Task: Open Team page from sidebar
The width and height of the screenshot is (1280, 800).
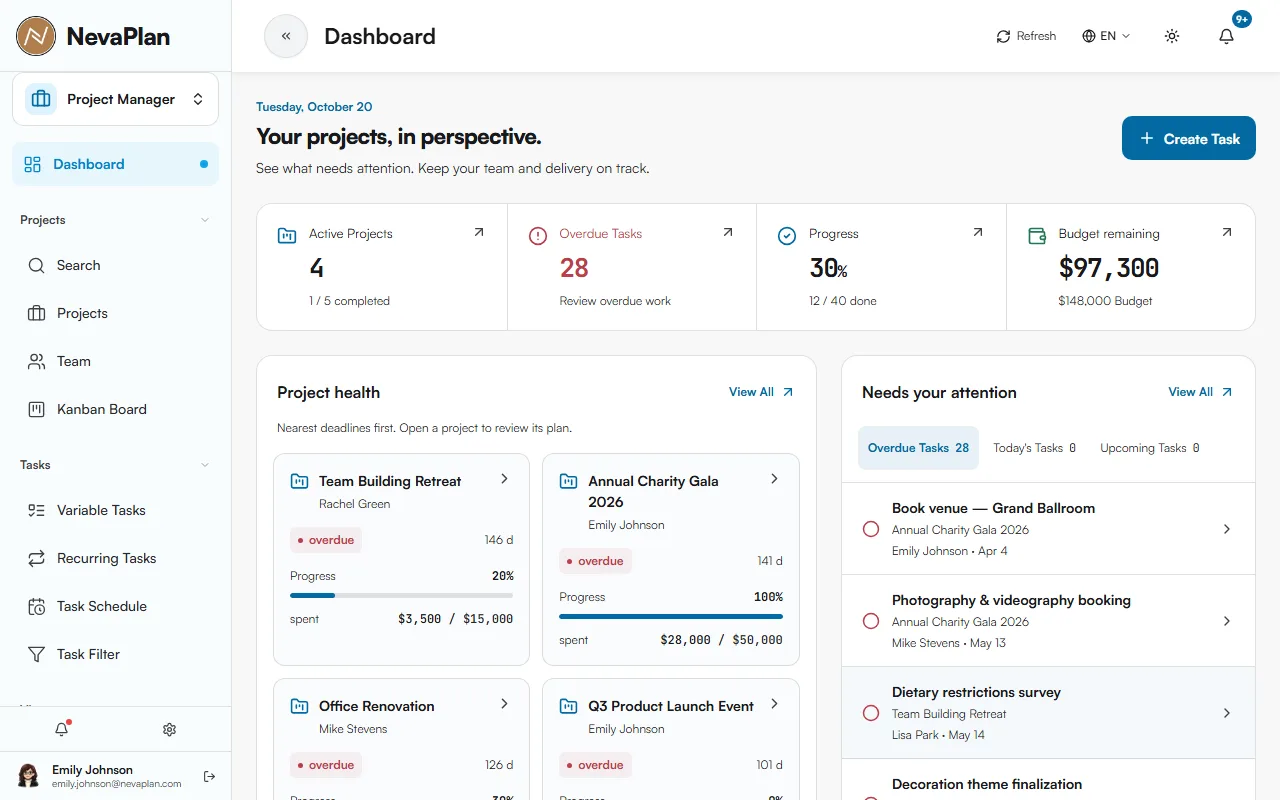Action: [115, 361]
